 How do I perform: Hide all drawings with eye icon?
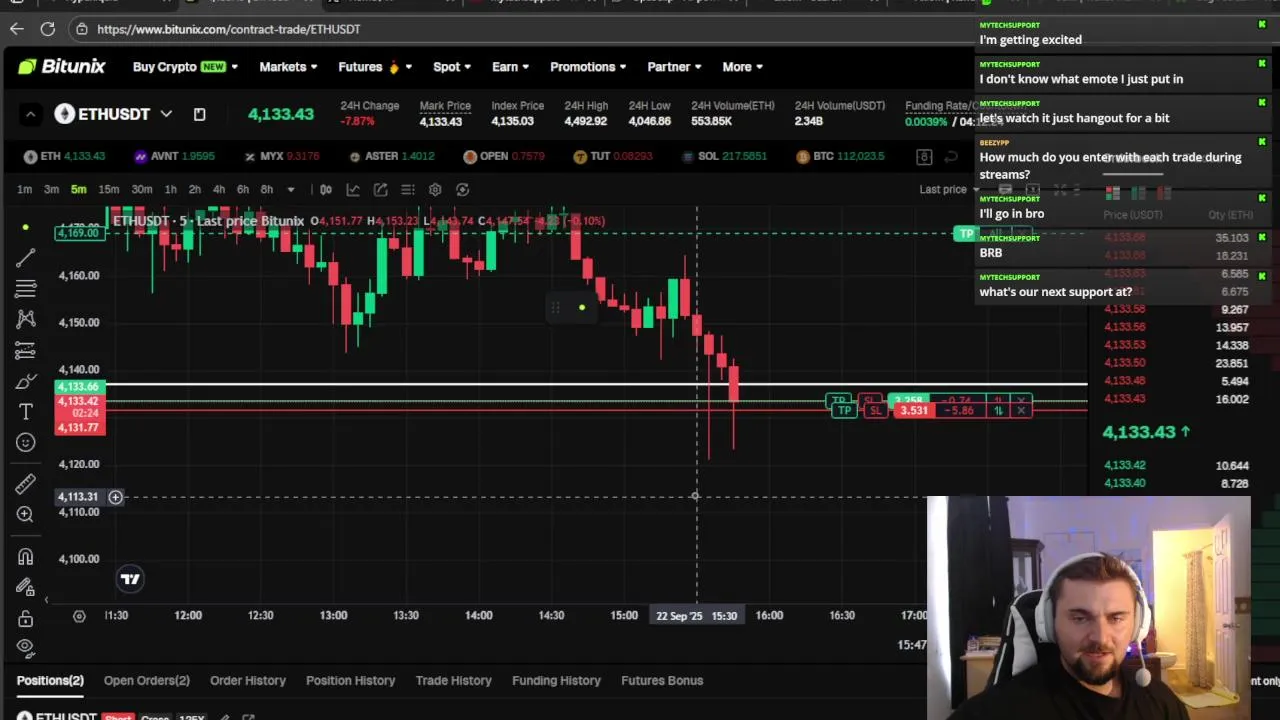coord(25,647)
